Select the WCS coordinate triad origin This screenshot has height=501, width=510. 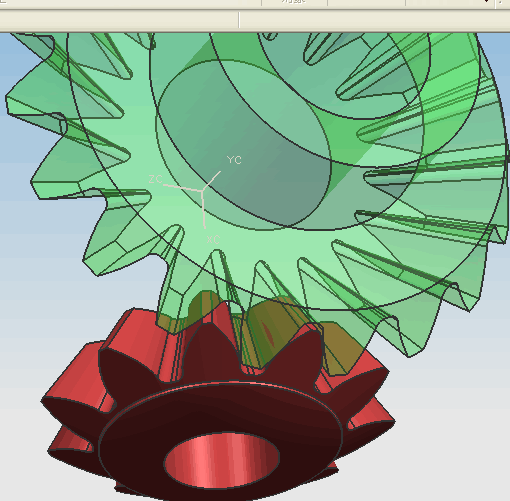[x=202, y=191]
